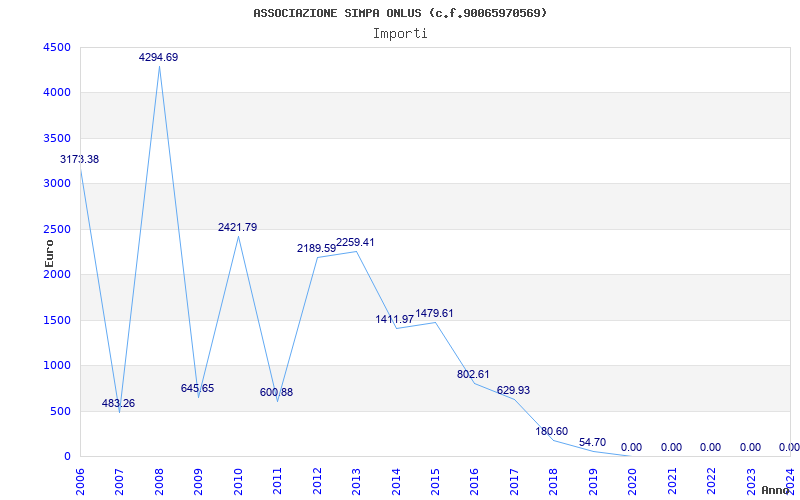
Task: Click x-axis year 2013
Action: (356, 482)
